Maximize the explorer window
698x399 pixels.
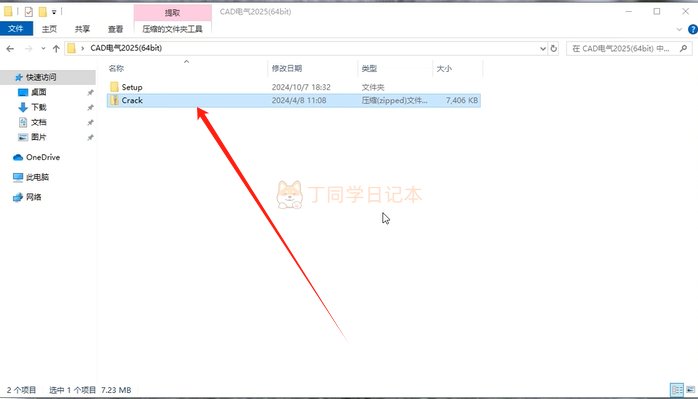657,12
